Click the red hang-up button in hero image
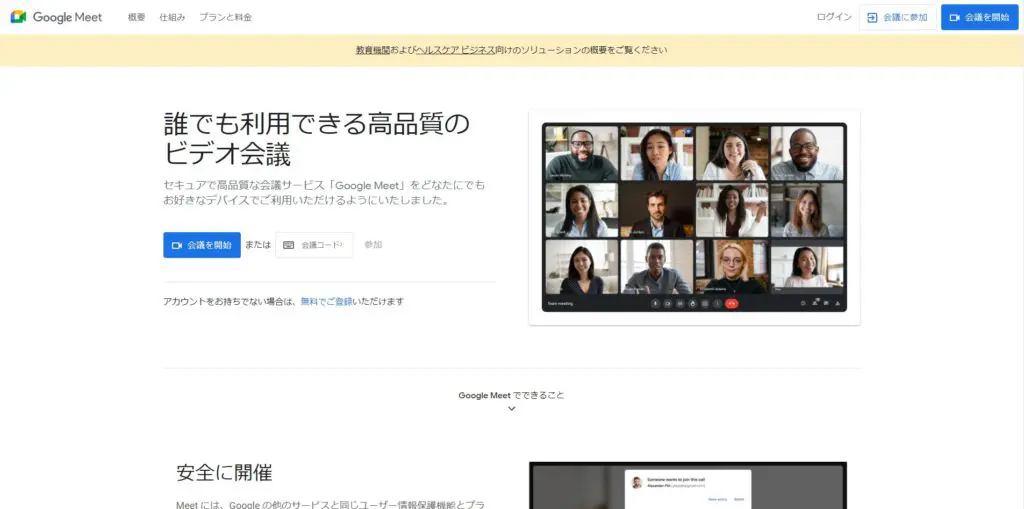 coord(732,303)
